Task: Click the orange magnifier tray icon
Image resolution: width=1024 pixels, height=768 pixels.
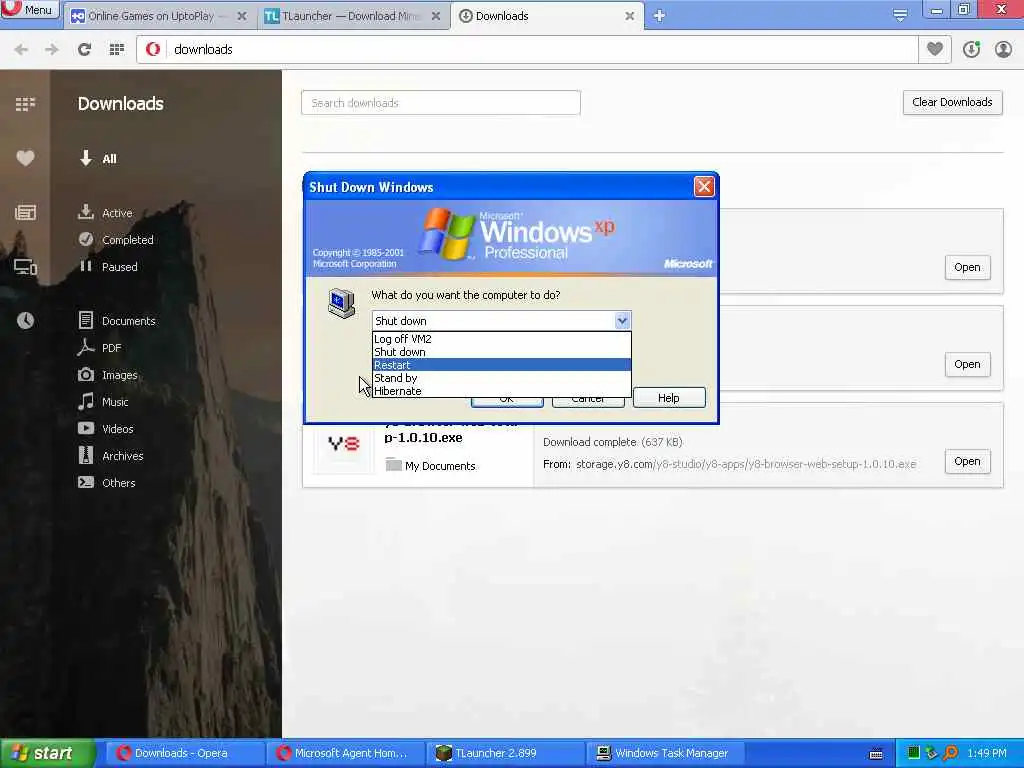Action: pos(950,753)
